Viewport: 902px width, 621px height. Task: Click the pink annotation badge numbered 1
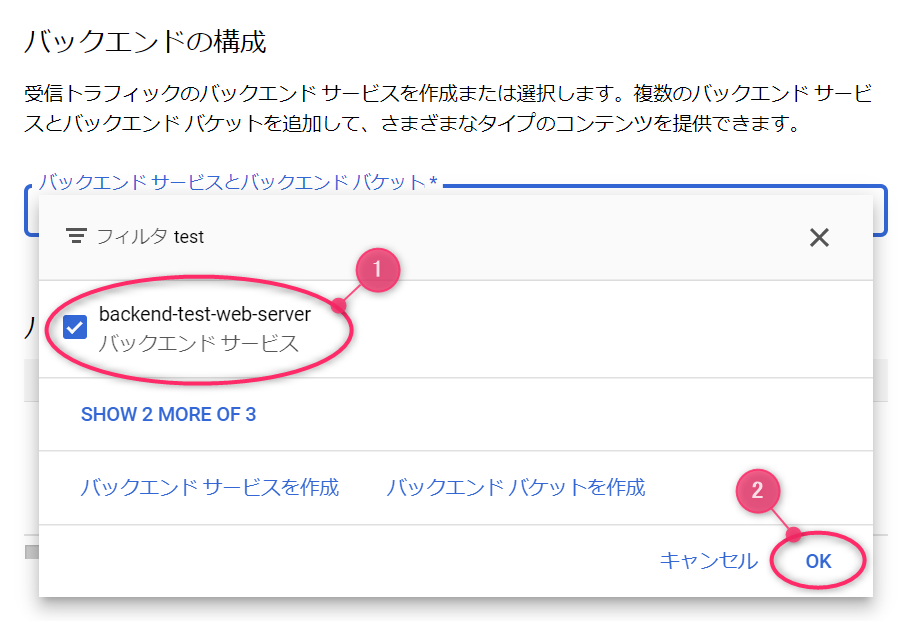377,270
